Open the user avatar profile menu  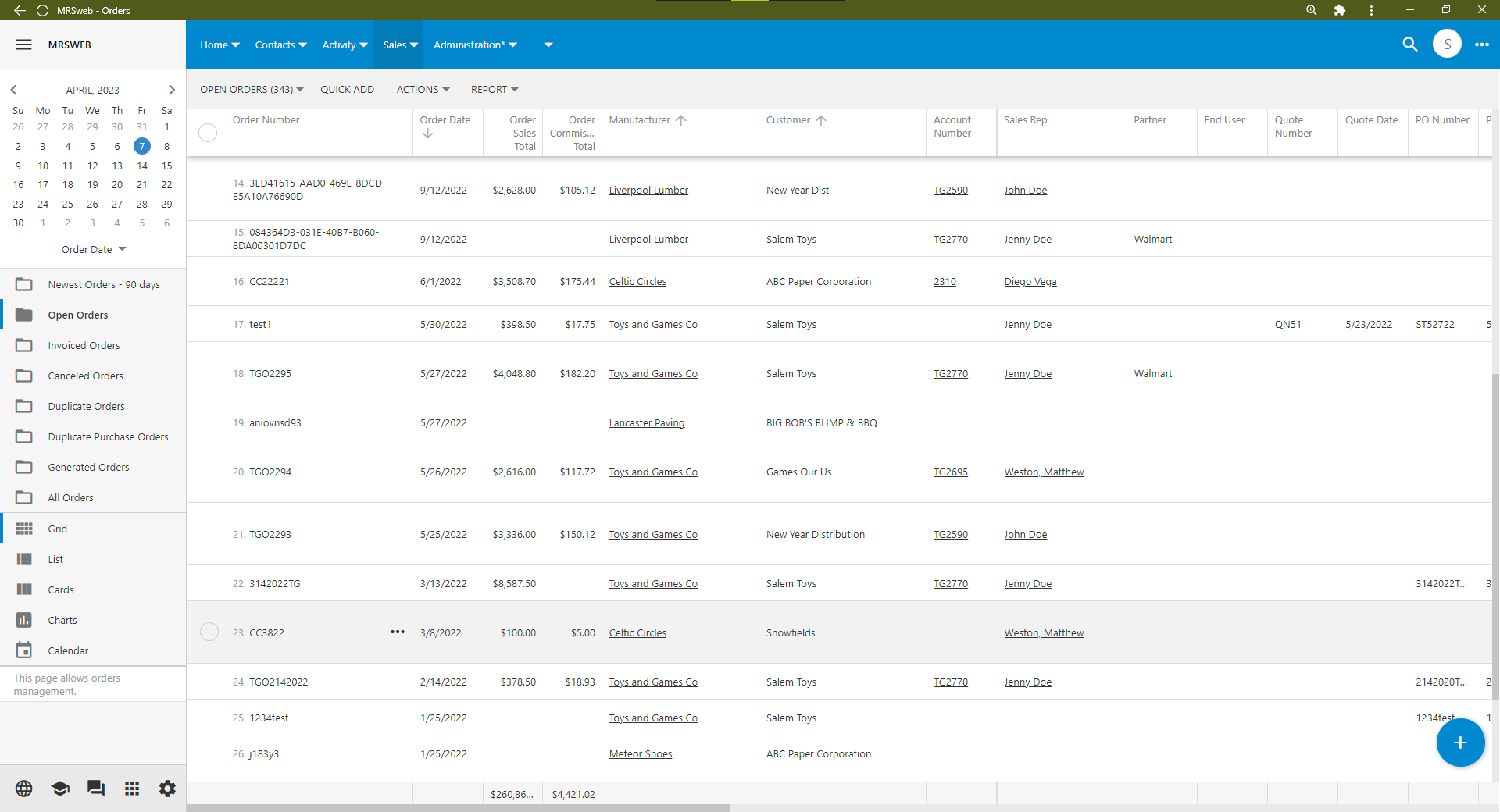point(1447,45)
